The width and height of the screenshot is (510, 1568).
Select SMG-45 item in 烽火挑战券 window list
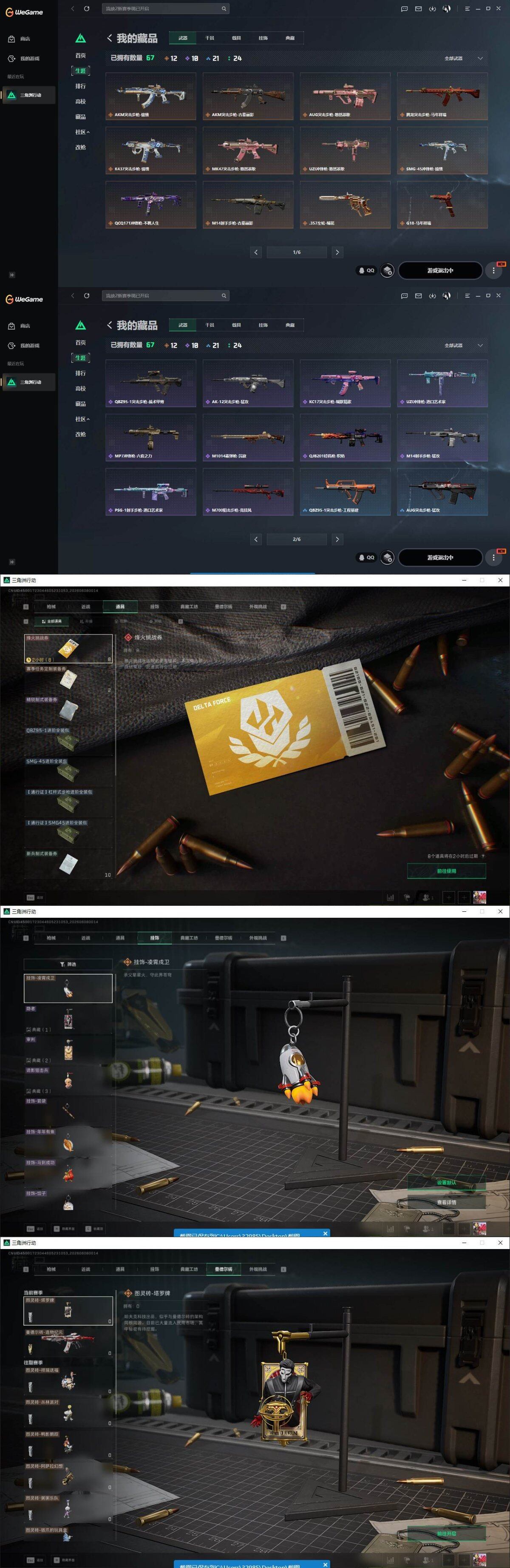(x=68, y=771)
